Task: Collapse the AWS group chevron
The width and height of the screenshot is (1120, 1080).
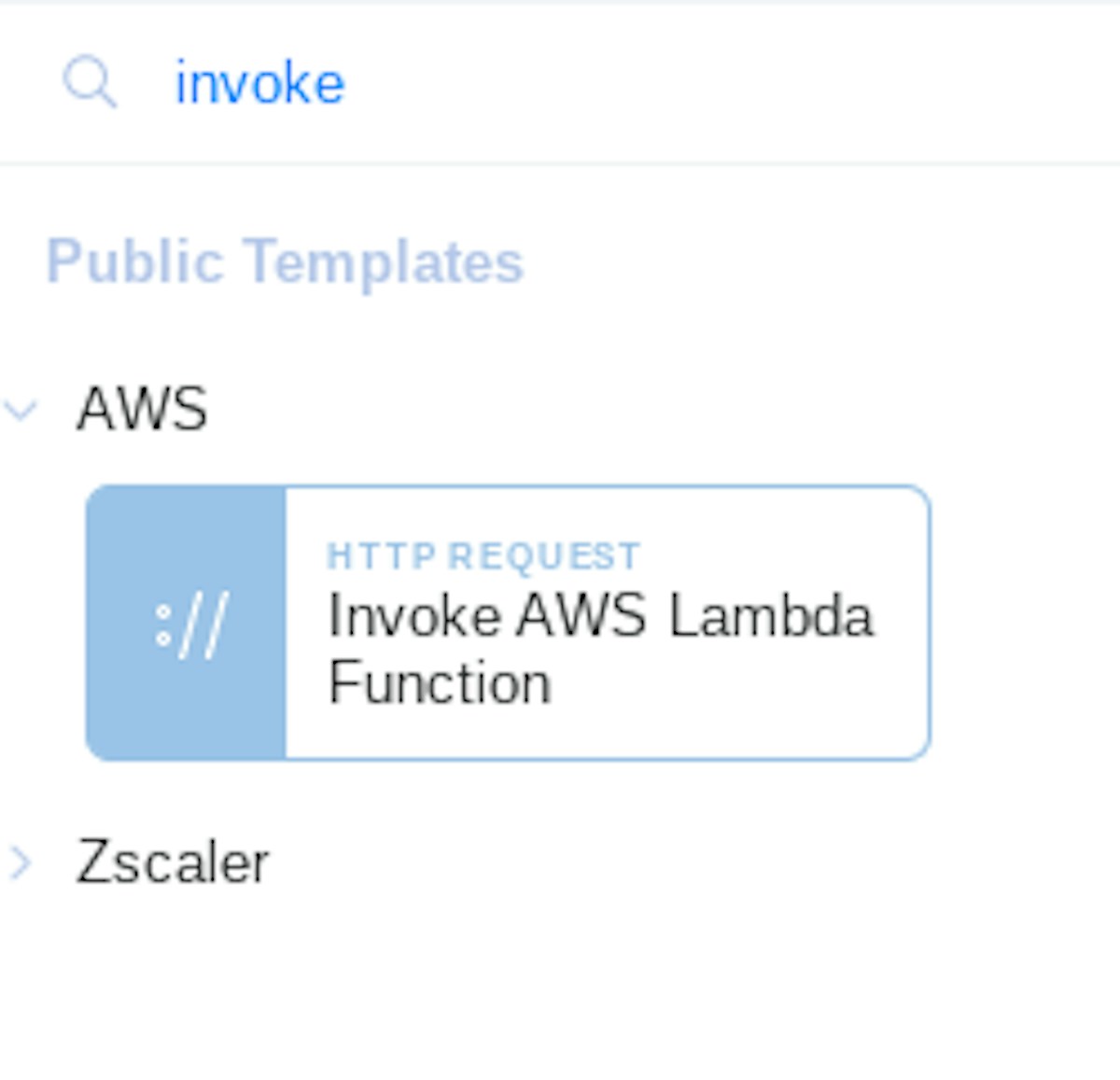Action: tap(21, 409)
